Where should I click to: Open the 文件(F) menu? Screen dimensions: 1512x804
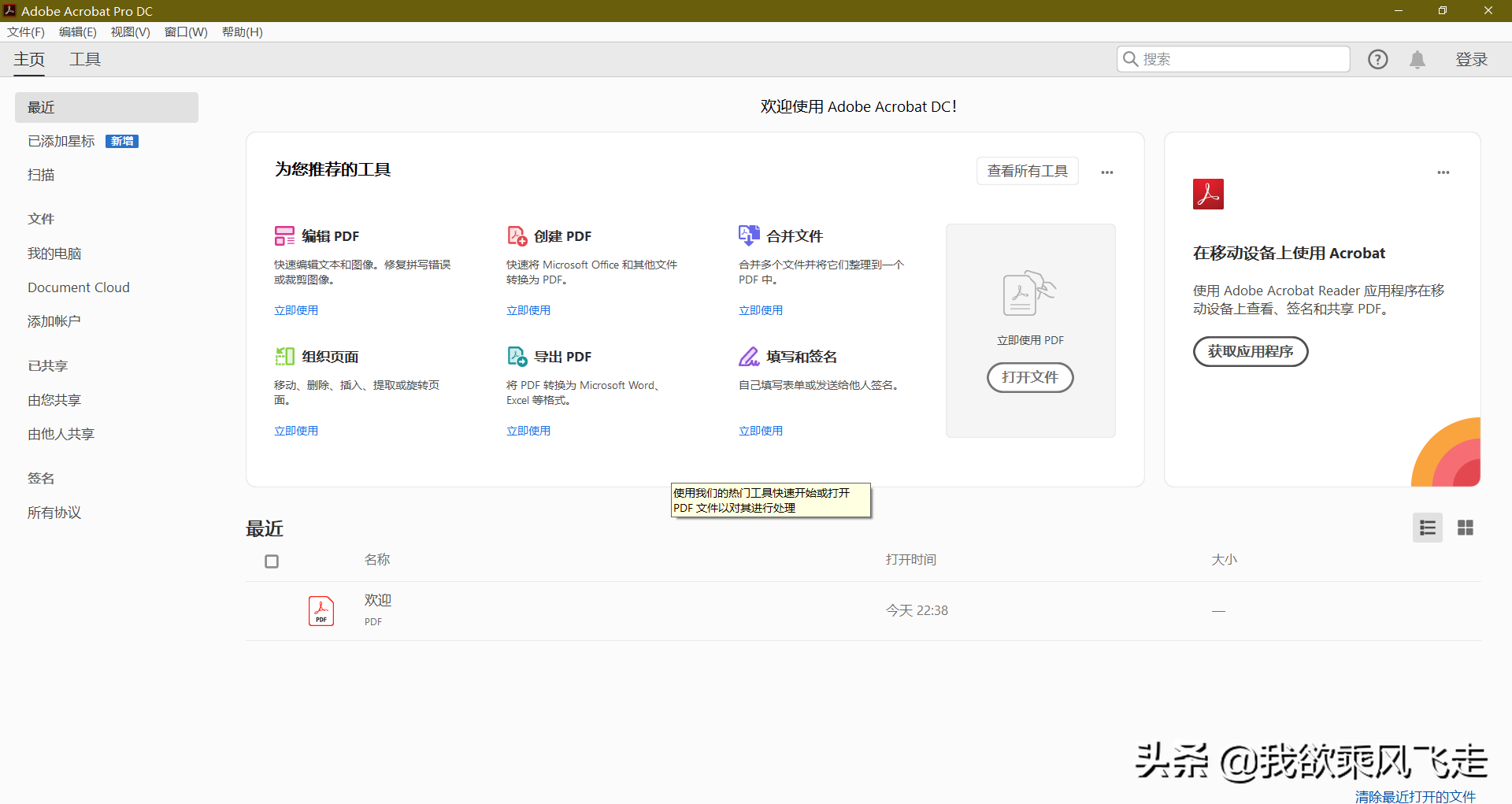click(x=26, y=31)
